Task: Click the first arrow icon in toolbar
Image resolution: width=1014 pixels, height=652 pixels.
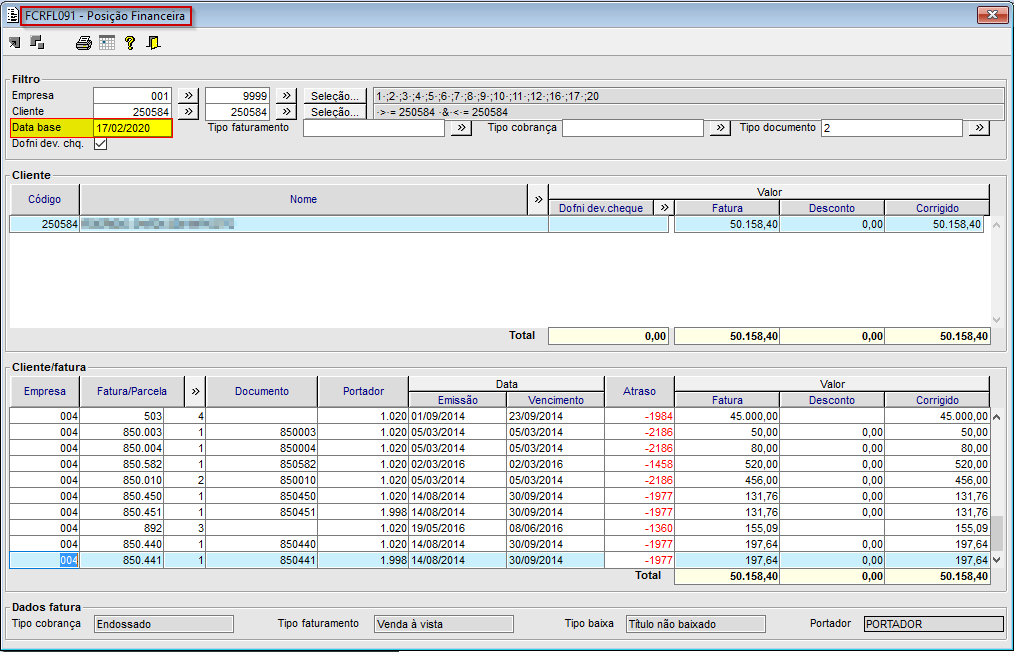Action: [x=15, y=43]
